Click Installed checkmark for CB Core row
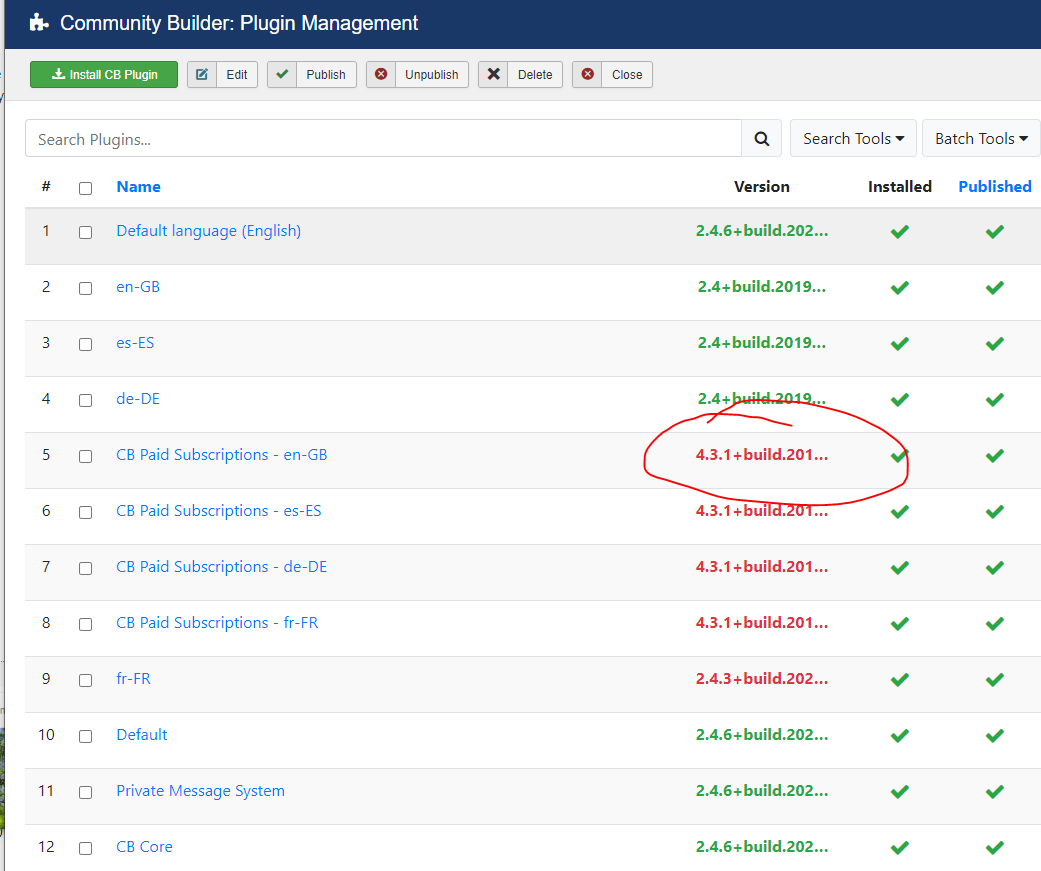 click(x=900, y=848)
